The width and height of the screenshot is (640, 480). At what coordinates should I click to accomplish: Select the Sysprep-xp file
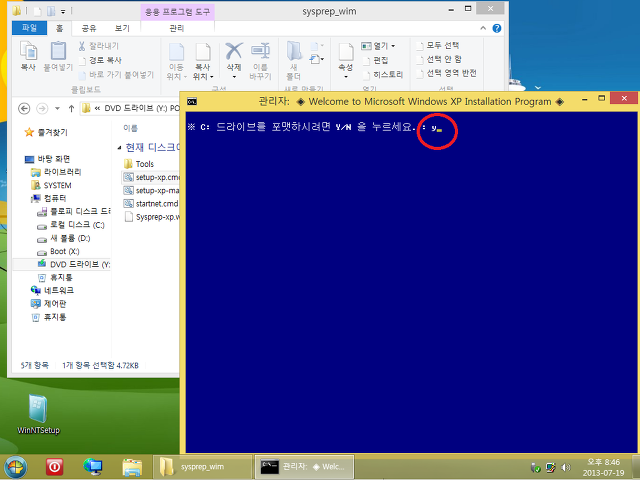(x=151, y=217)
